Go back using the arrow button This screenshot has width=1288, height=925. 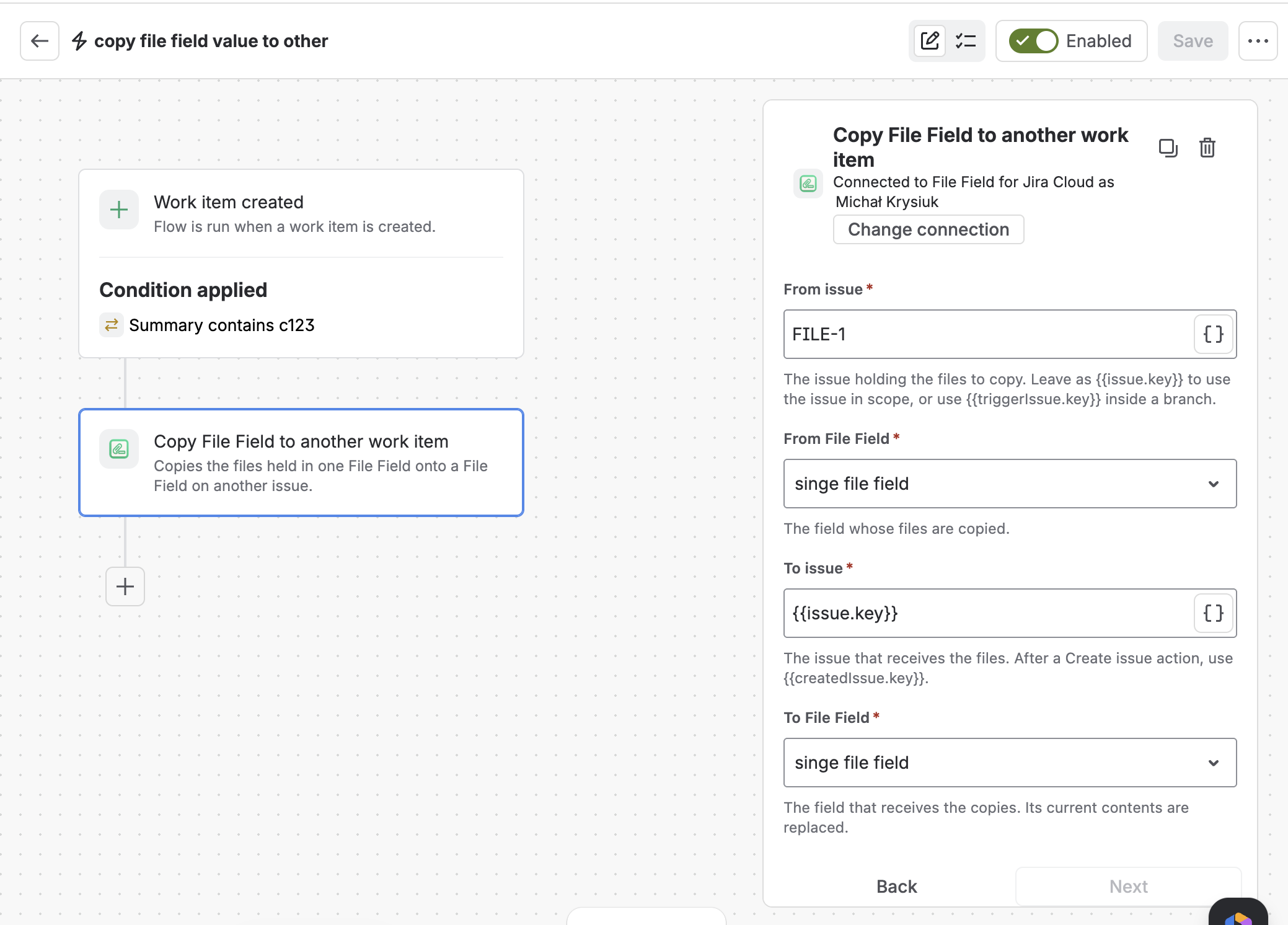pyautogui.click(x=40, y=41)
